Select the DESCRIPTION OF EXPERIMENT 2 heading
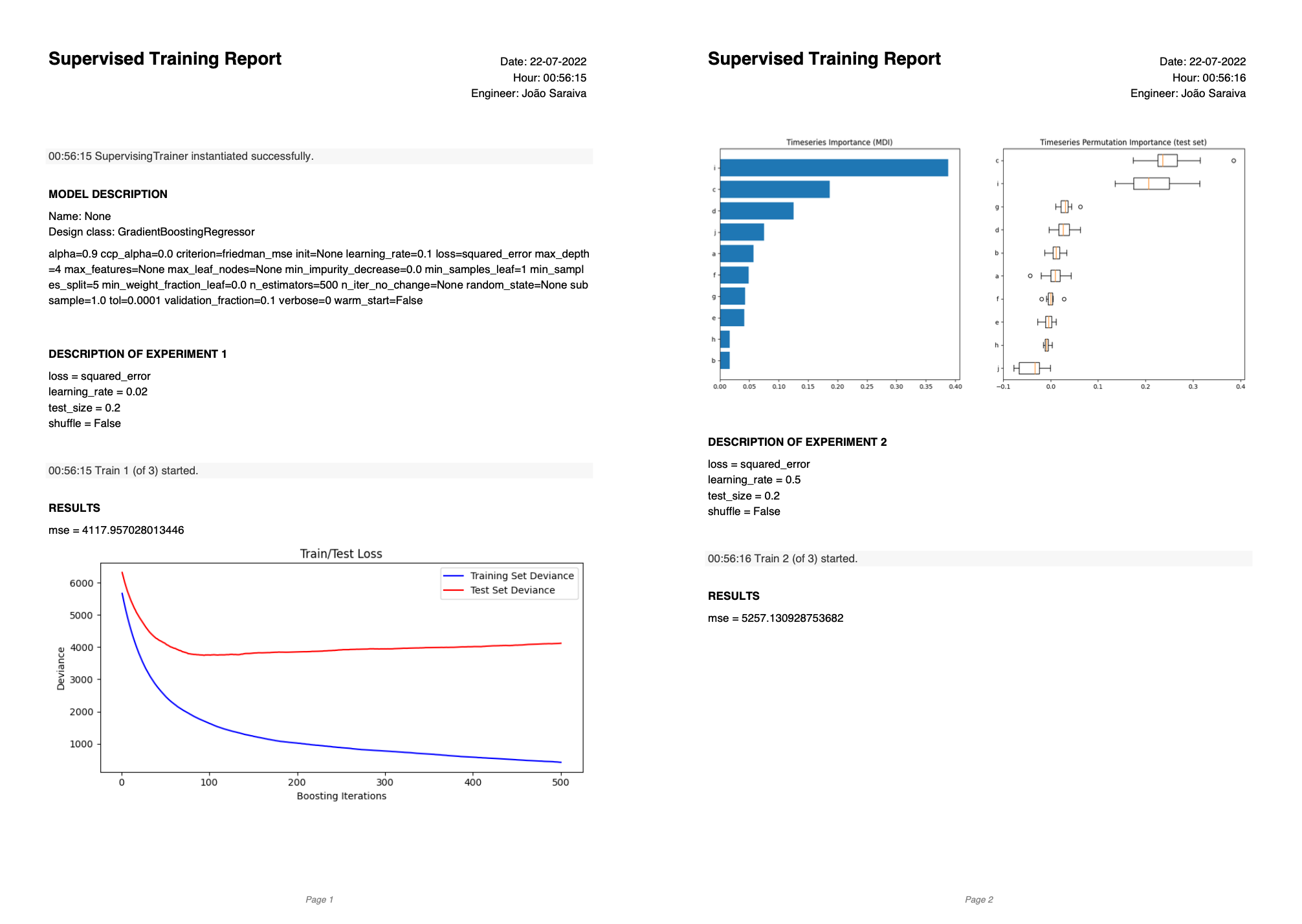Viewport: 1302px width, 924px height. coord(797,442)
